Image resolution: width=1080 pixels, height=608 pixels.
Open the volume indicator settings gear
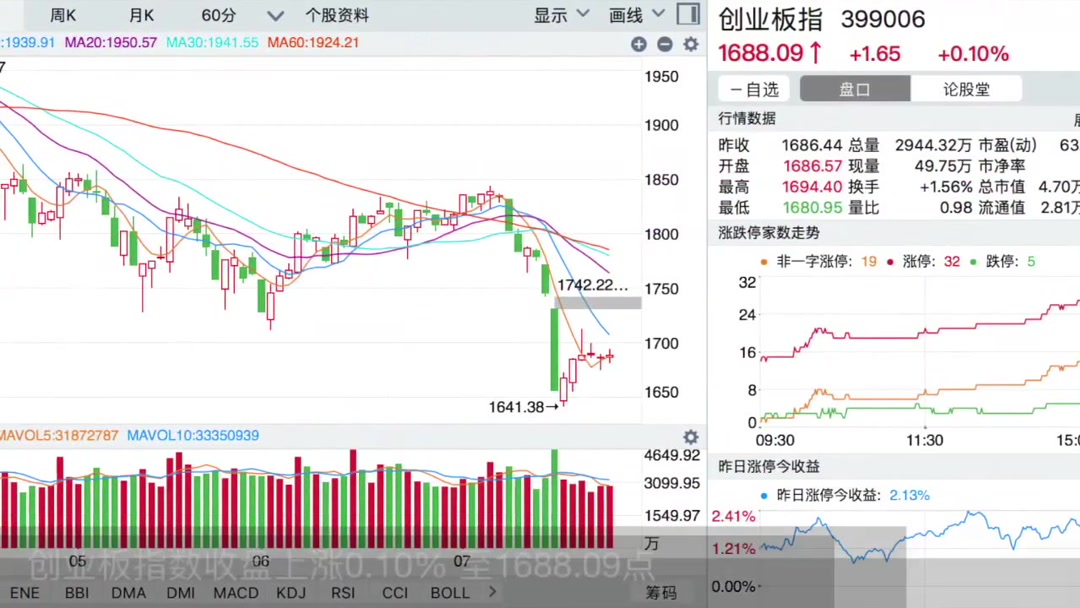pos(691,437)
